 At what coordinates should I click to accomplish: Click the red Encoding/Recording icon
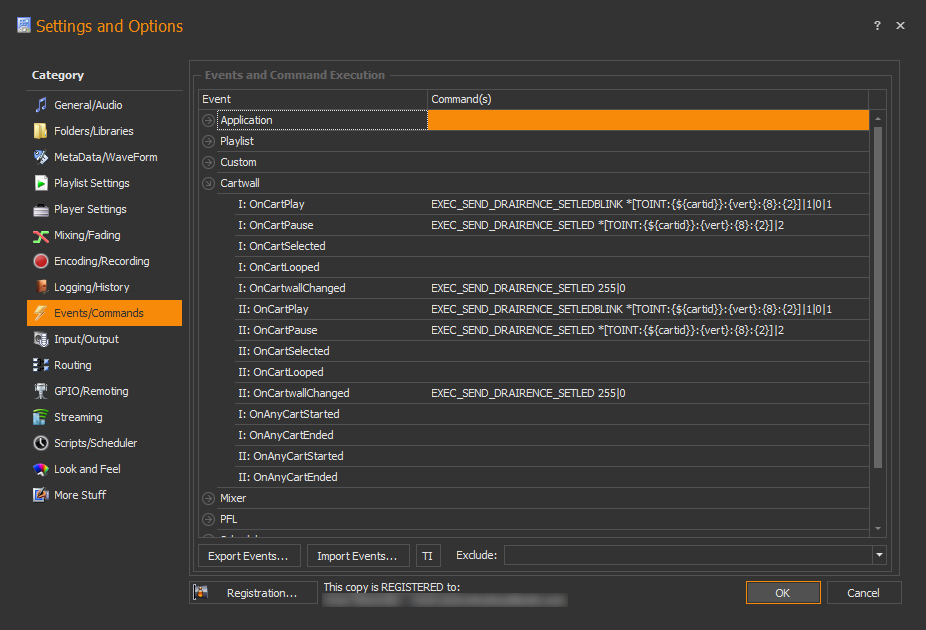click(41, 261)
